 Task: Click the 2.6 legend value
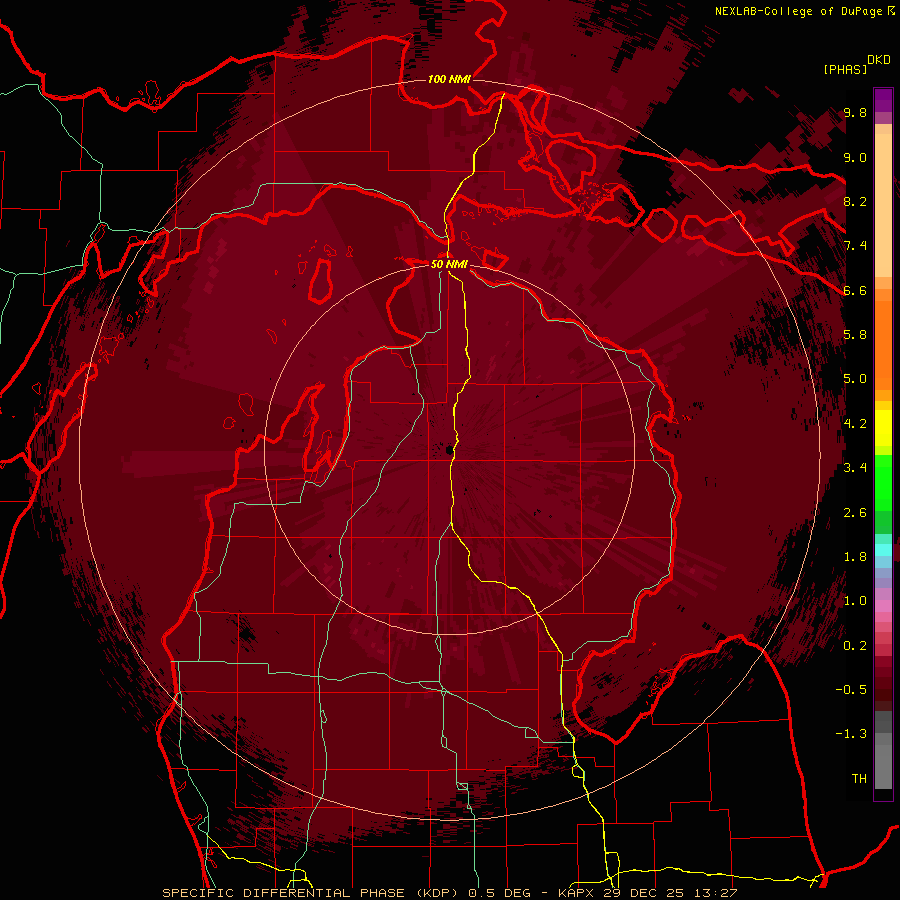855,513
